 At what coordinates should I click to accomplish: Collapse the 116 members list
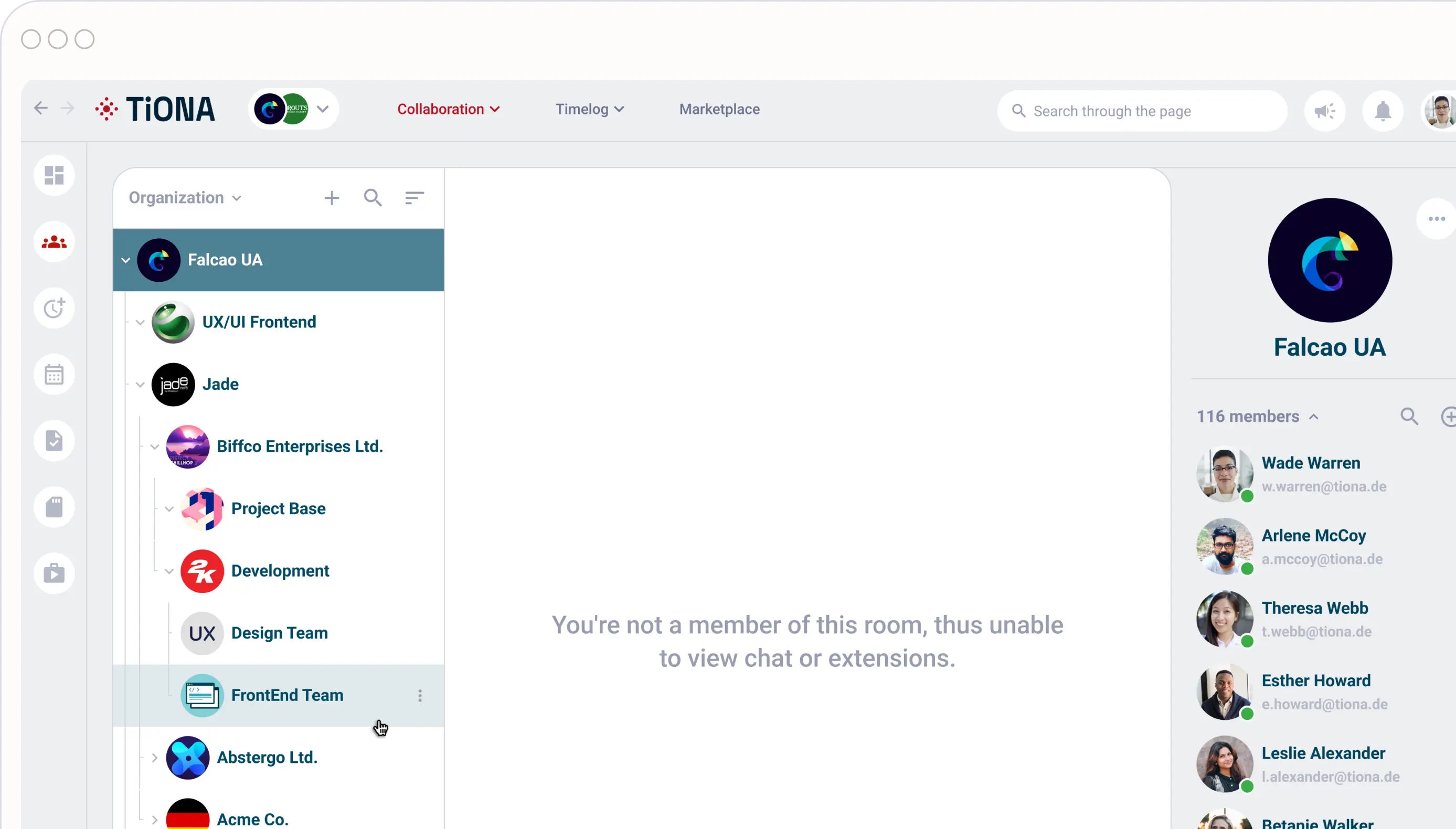1314,417
